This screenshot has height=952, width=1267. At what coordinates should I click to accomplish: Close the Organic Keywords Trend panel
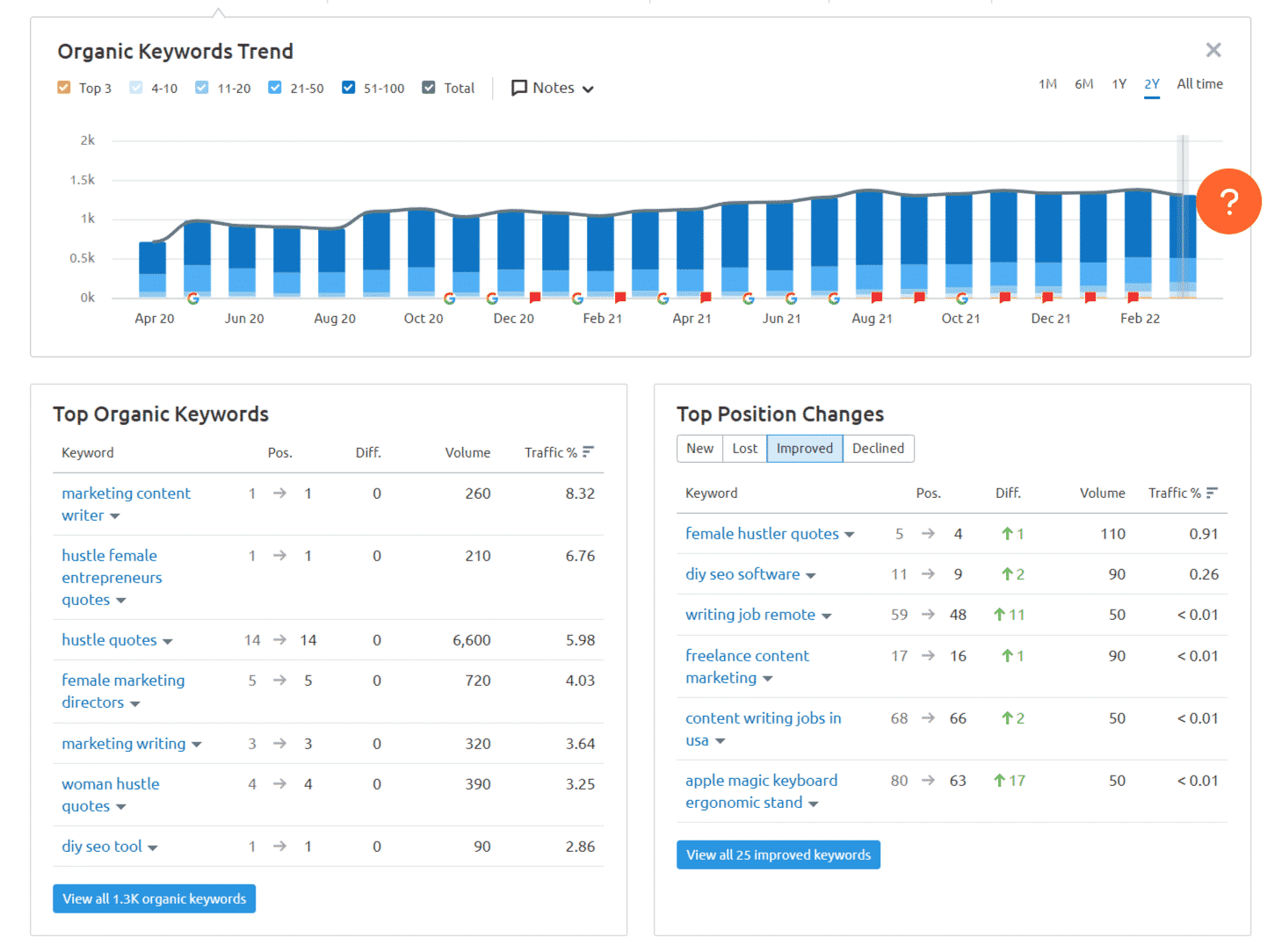1213,50
